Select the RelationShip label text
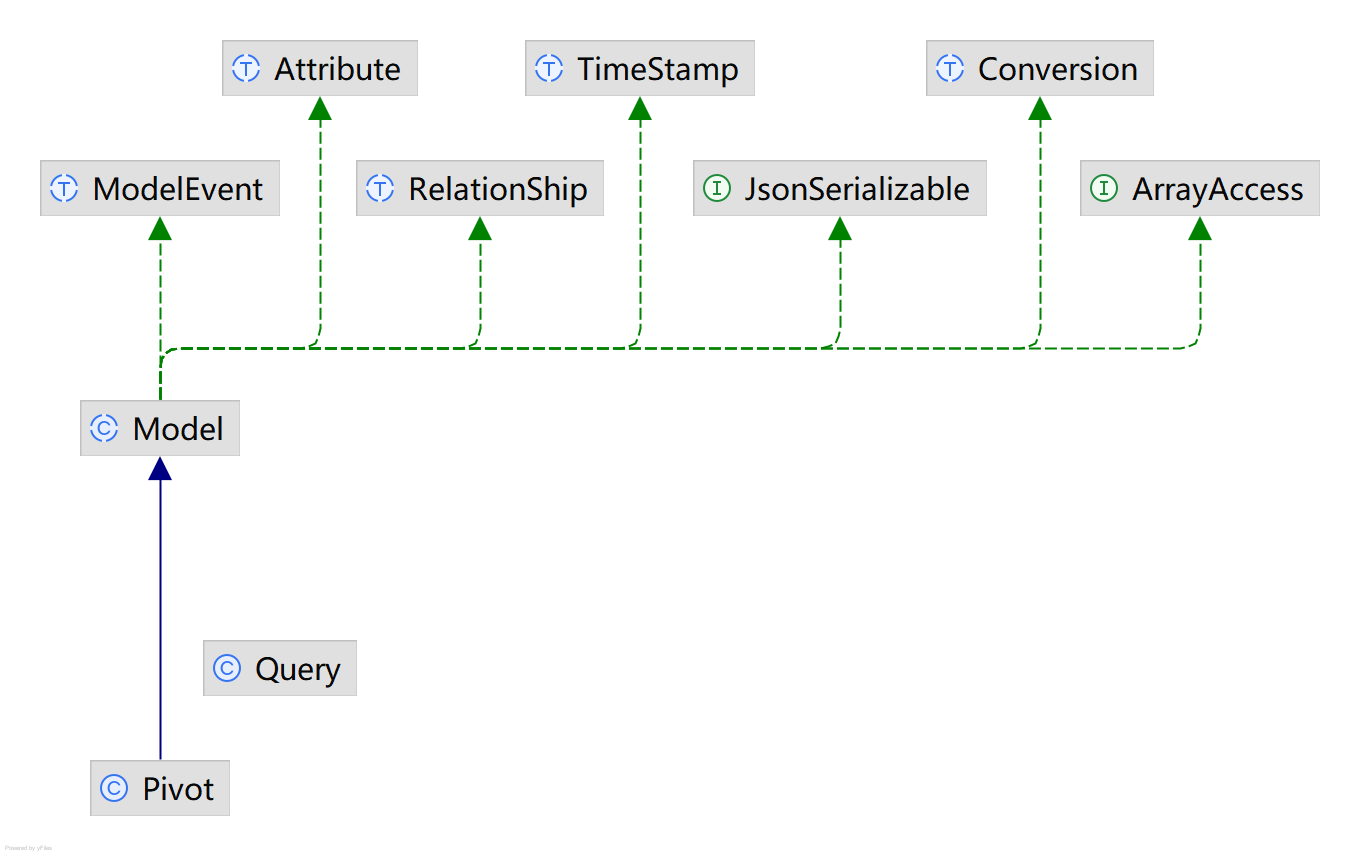 [498, 189]
